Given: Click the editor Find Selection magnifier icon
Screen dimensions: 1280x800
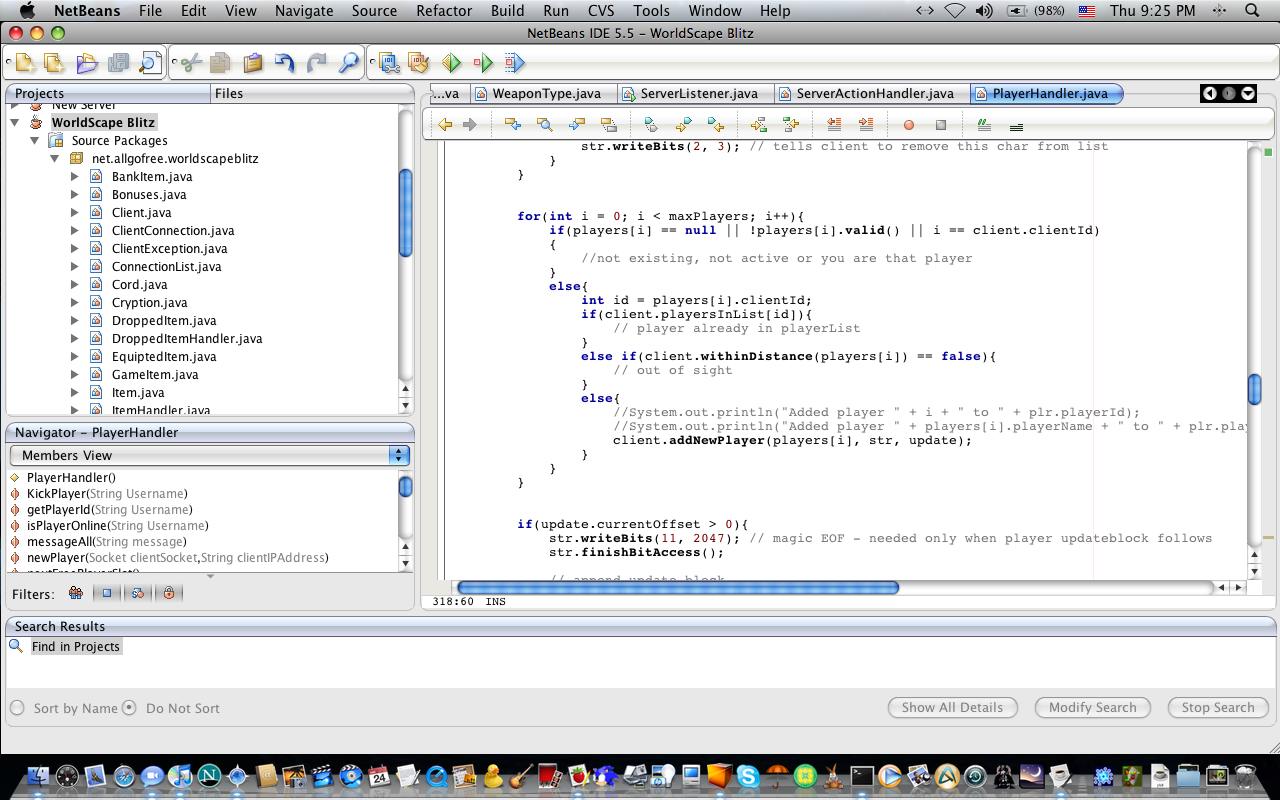Looking at the screenshot, I should pyautogui.click(x=544, y=125).
